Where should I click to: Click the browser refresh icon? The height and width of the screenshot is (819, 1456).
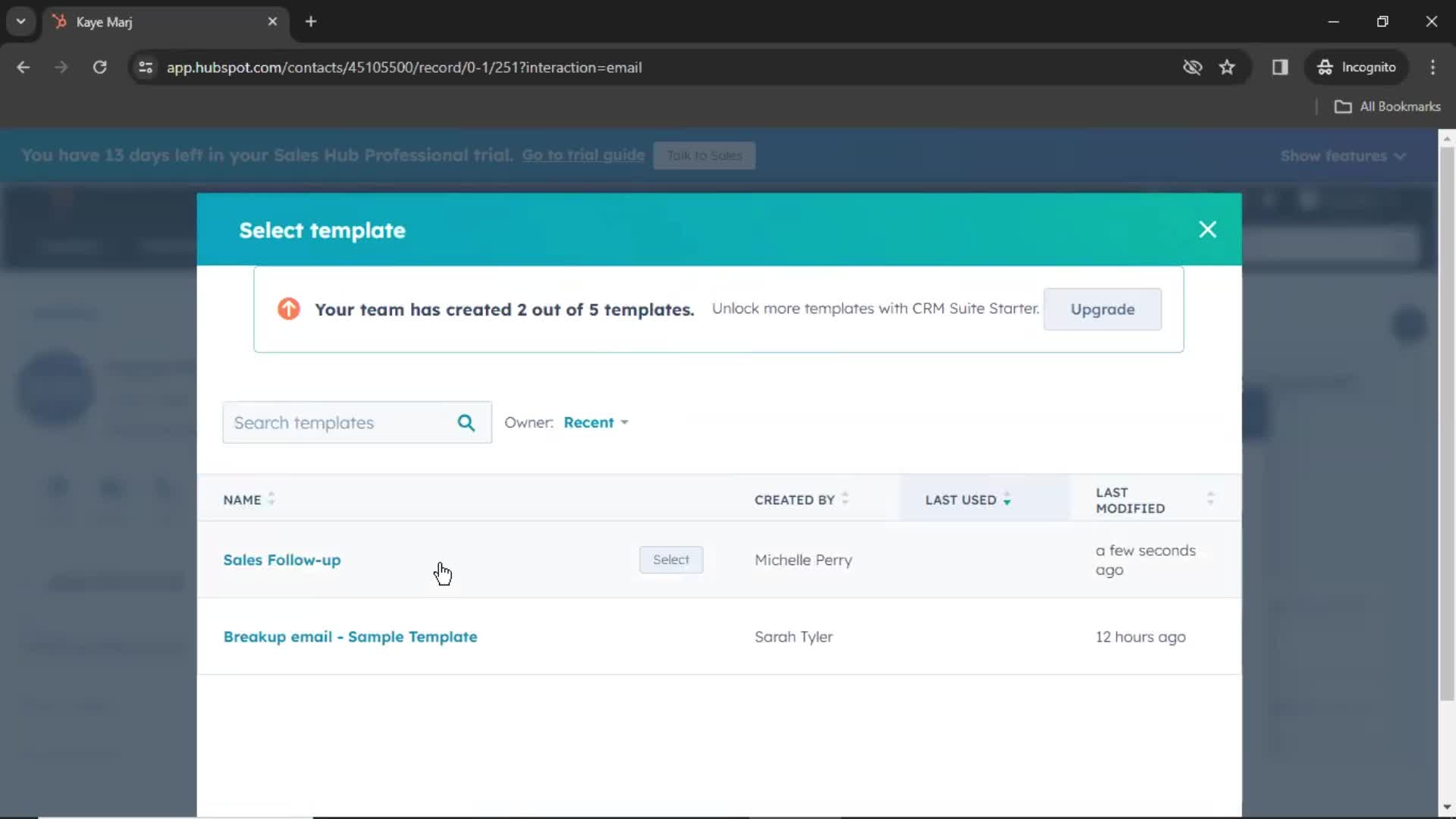[x=98, y=67]
